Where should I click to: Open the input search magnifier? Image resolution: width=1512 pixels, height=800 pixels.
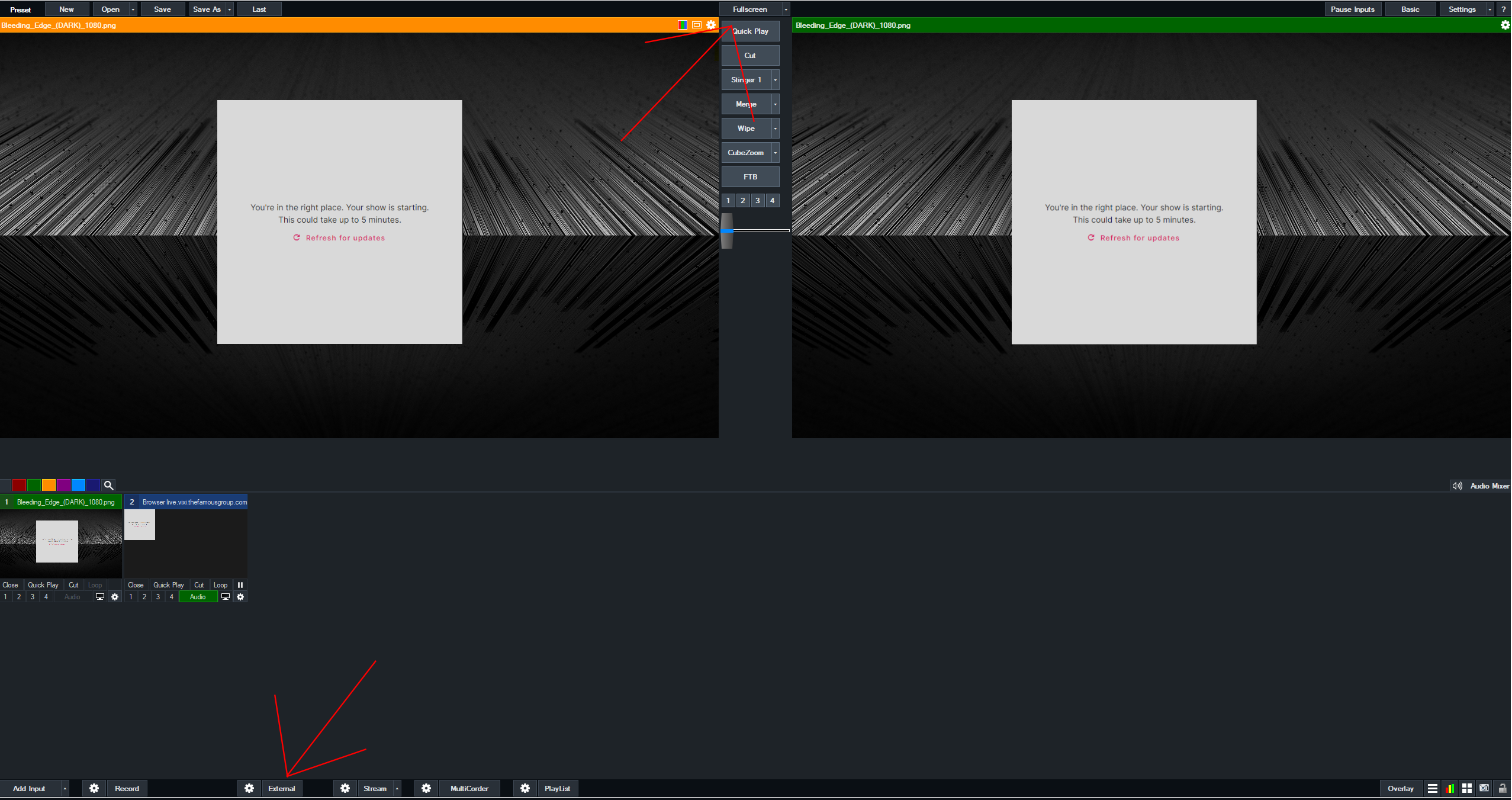coord(108,485)
